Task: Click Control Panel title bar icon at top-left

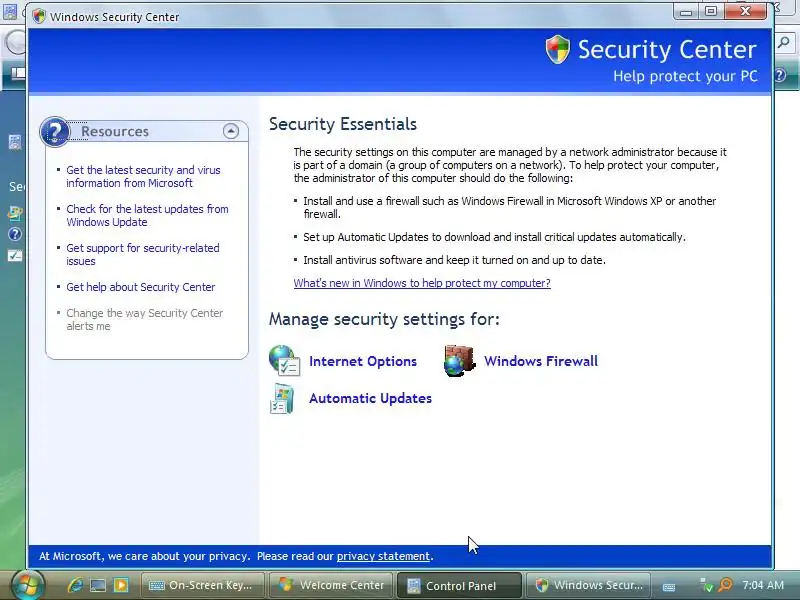Action: click(10, 11)
